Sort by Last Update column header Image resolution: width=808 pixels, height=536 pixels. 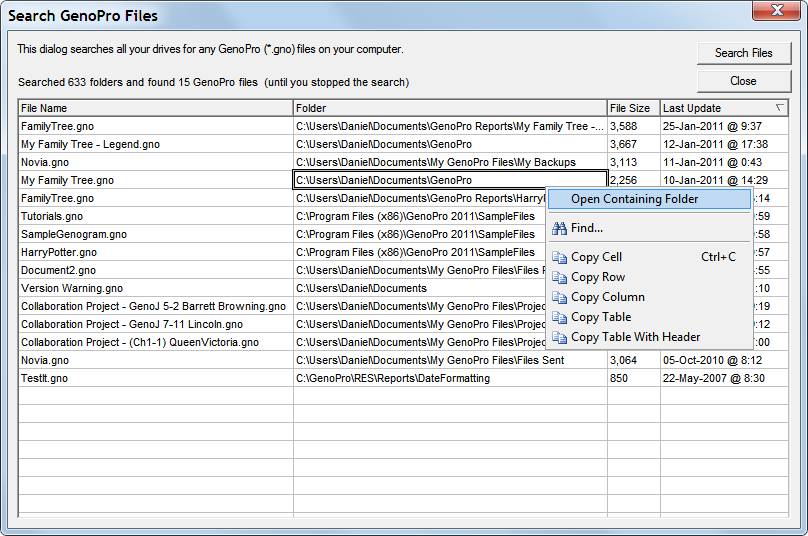724,108
